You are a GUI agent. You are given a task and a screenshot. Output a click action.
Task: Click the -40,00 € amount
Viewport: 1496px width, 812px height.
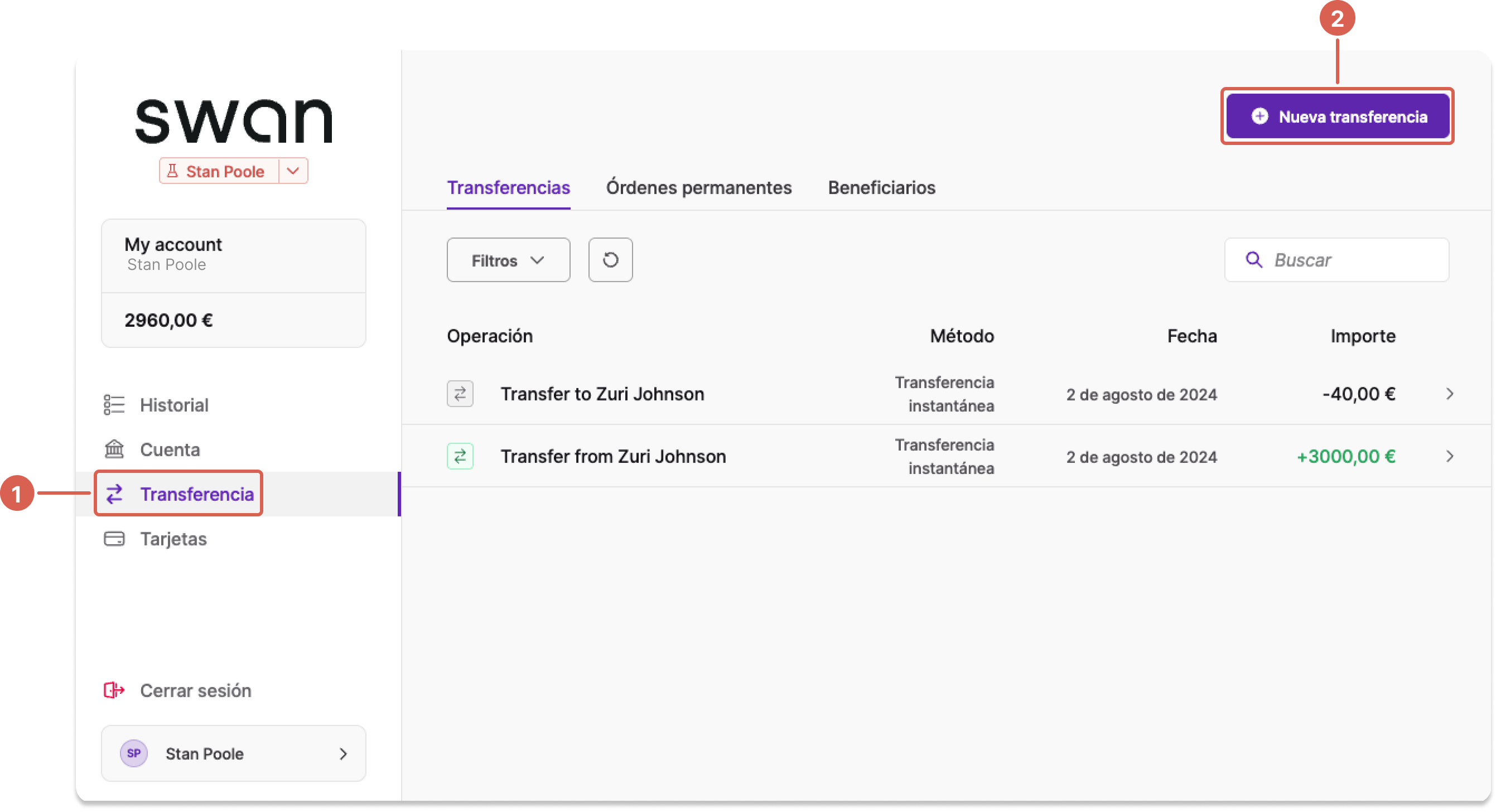1358,394
